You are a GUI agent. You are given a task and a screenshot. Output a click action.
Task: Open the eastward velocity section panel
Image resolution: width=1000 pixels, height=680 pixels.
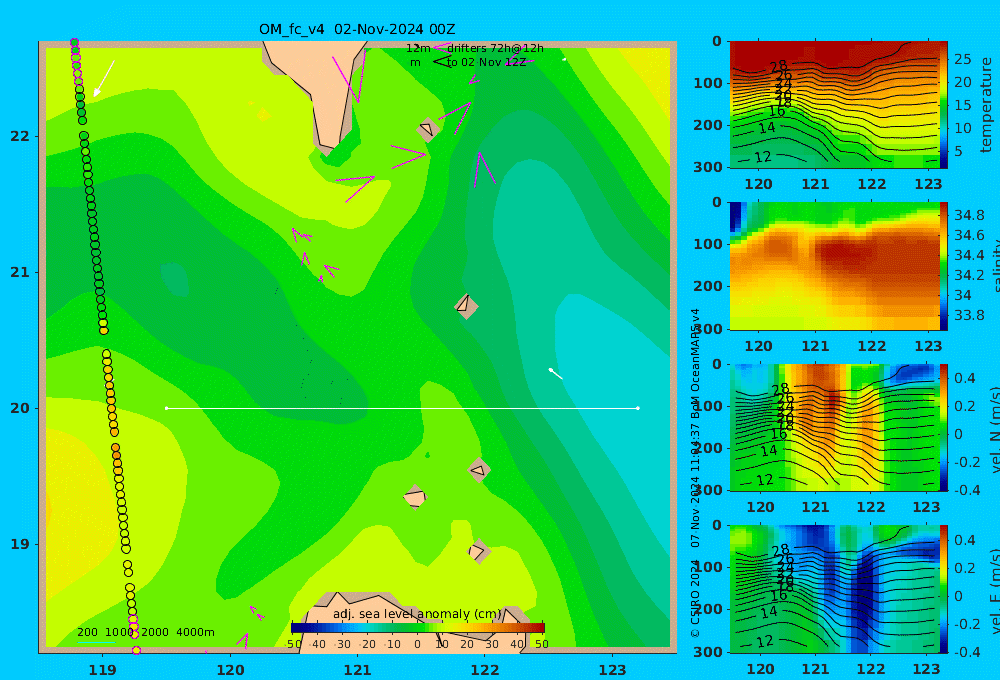pyautogui.click(x=834, y=589)
